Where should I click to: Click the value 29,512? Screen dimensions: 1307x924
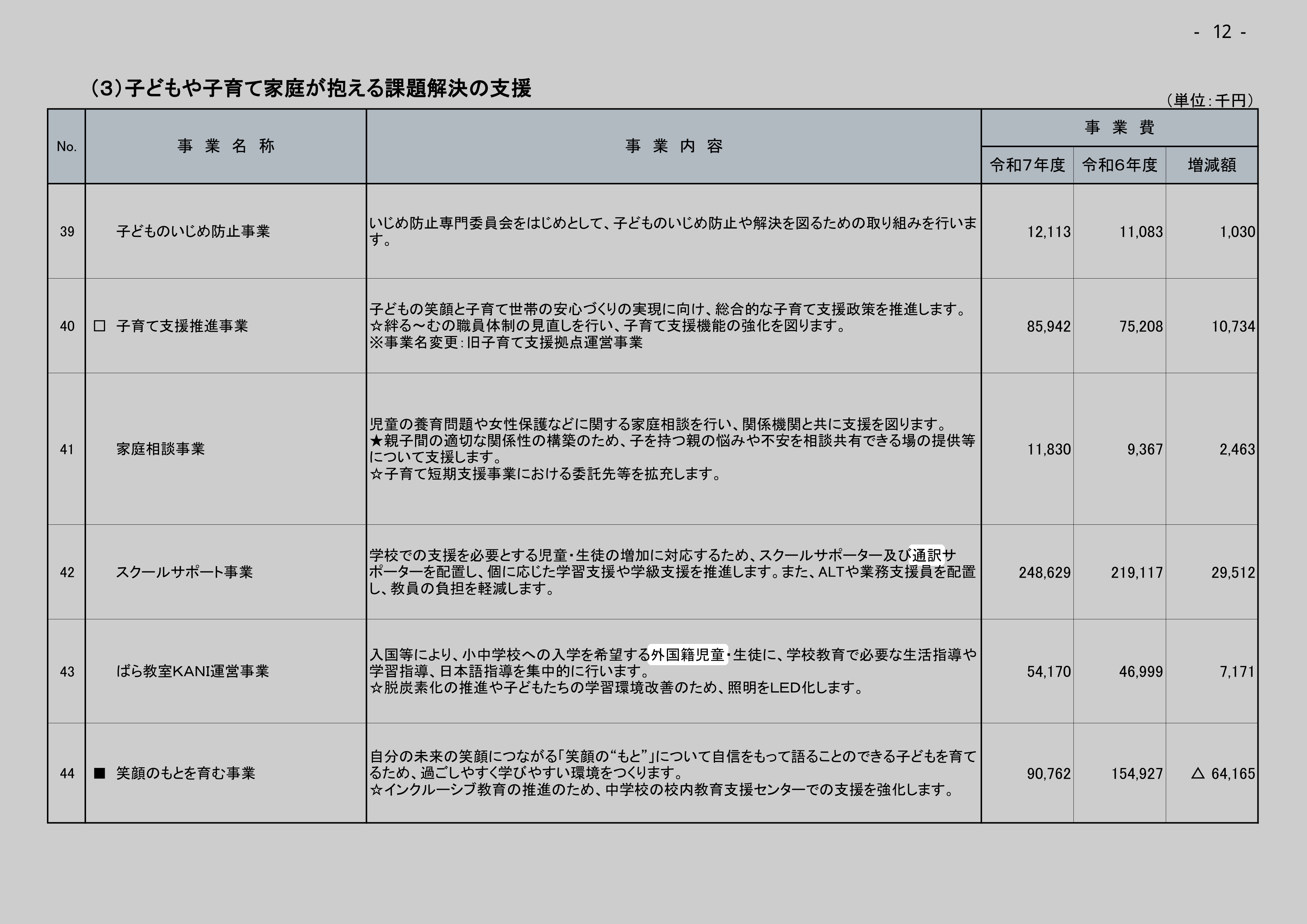(x=1233, y=572)
